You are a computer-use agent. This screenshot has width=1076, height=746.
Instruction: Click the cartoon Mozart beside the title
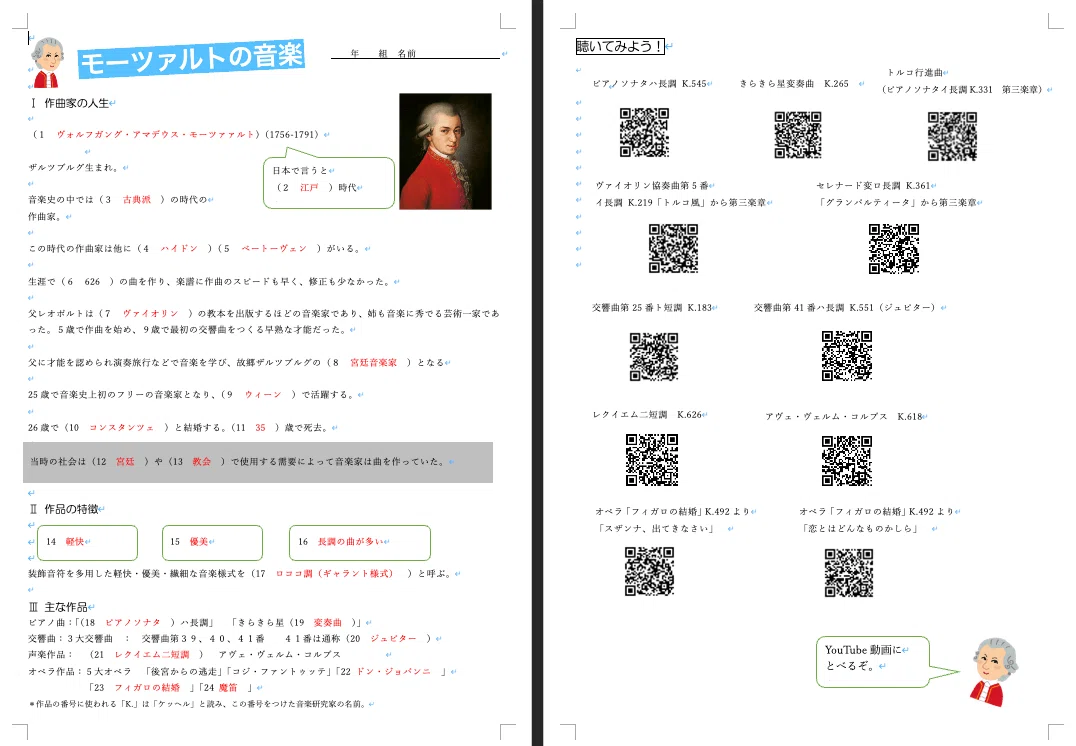click(48, 63)
